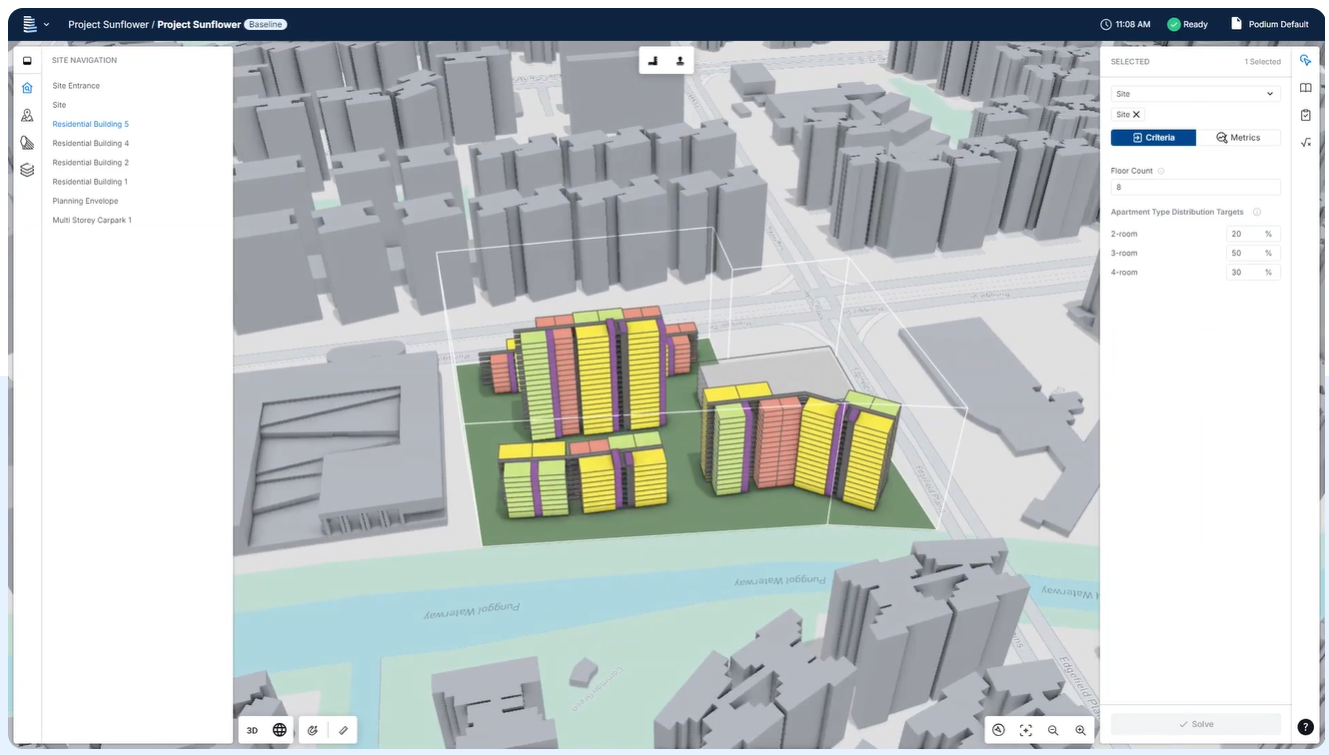Open the site navigation home-search icon
This screenshot has width=1329, height=755.
pos(27,88)
